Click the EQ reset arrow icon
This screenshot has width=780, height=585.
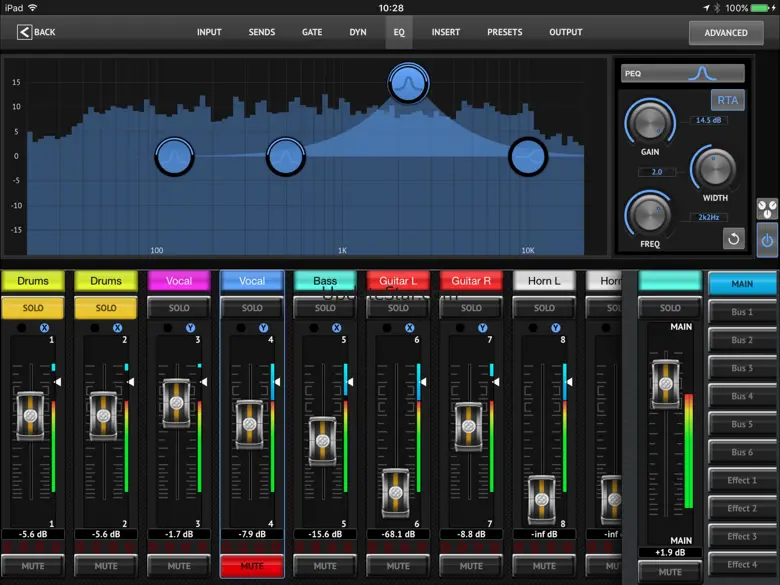coord(733,239)
